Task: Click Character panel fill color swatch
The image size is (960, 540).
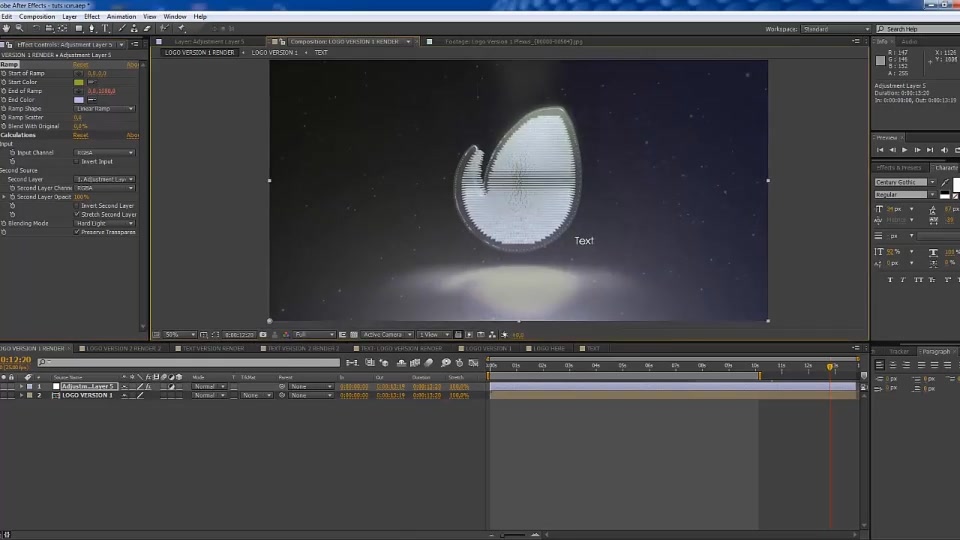Action: click(x=956, y=184)
